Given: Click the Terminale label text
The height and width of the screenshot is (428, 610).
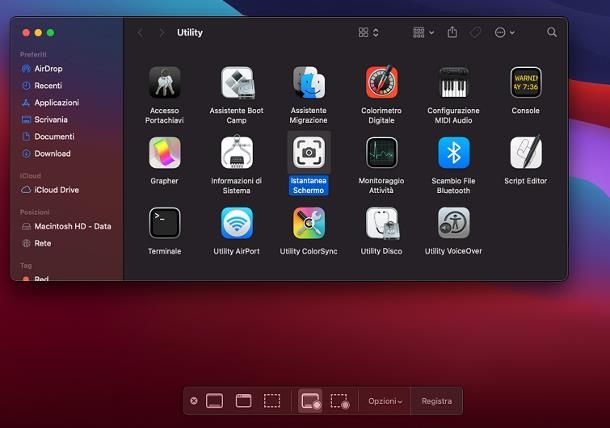Looking at the screenshot, I should (165, 251).
